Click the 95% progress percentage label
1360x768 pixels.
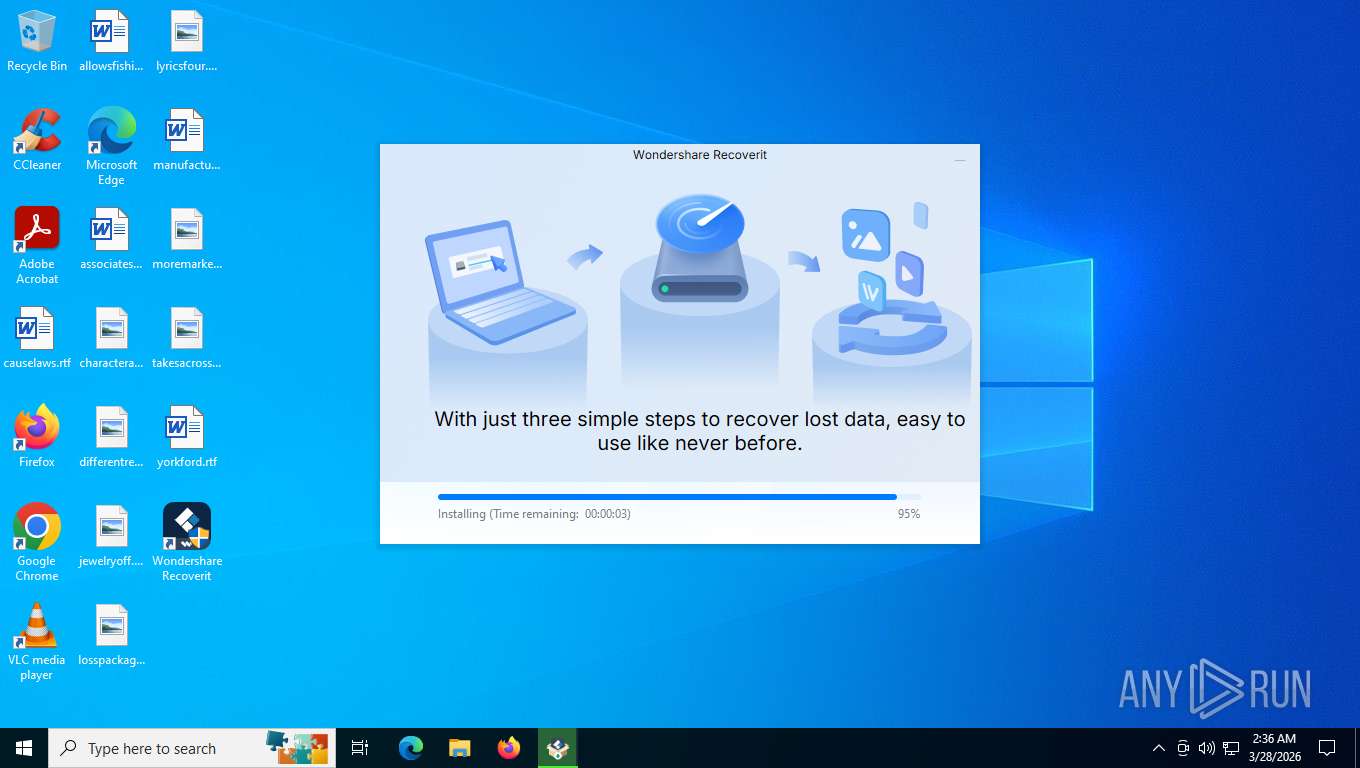[x=909, y=514]
